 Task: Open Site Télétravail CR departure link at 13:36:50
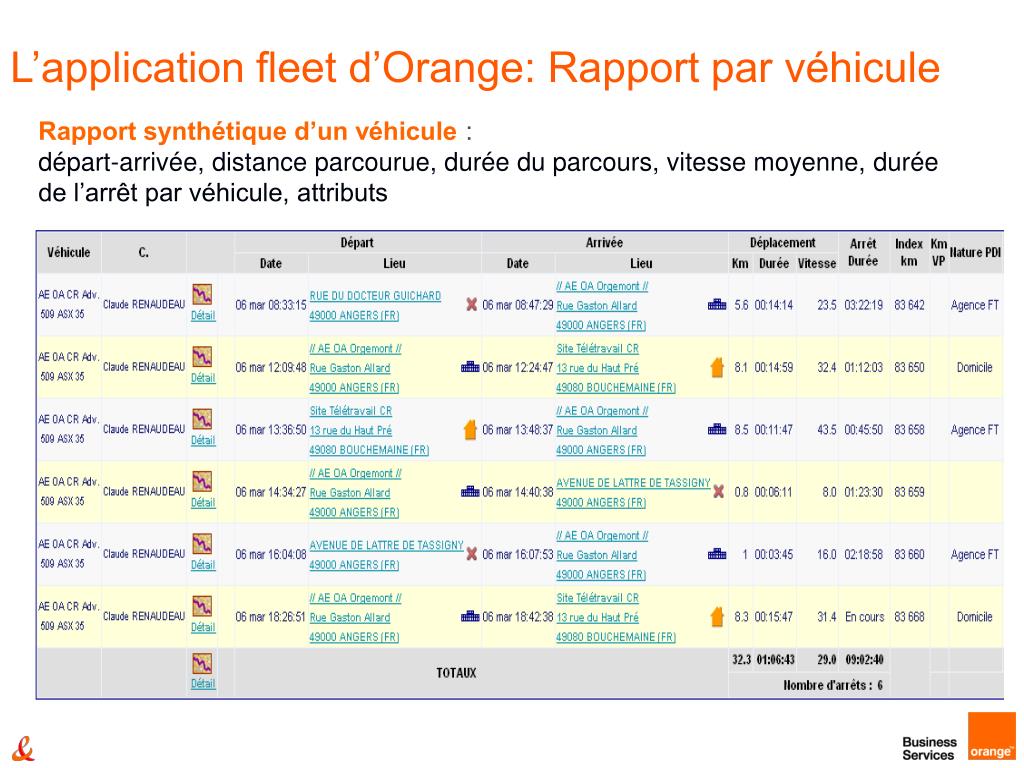coord(351,411)
